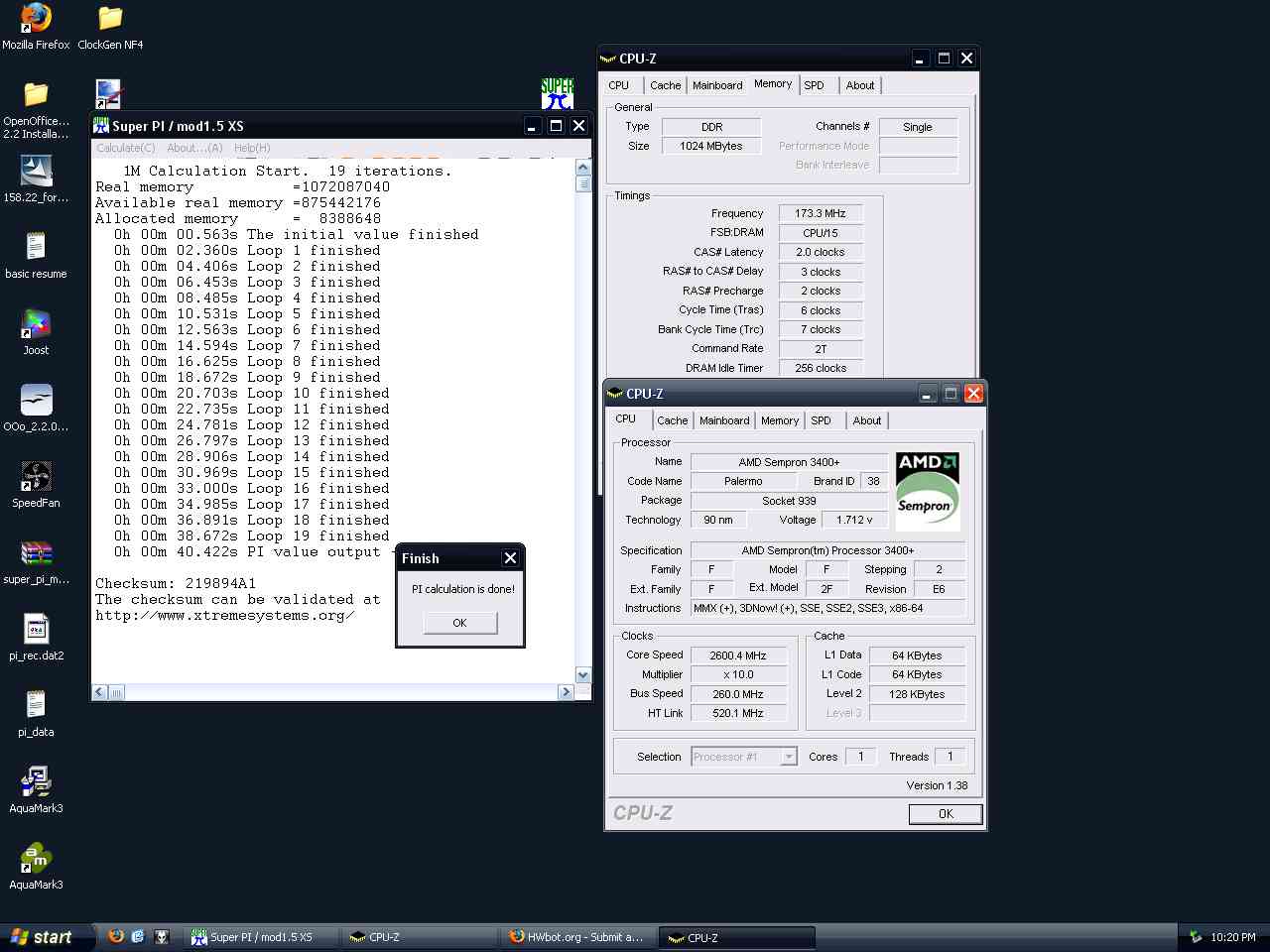
Task: Click Super PI vertical scrollbar down arrow
Action: click(x=582, y=674)
